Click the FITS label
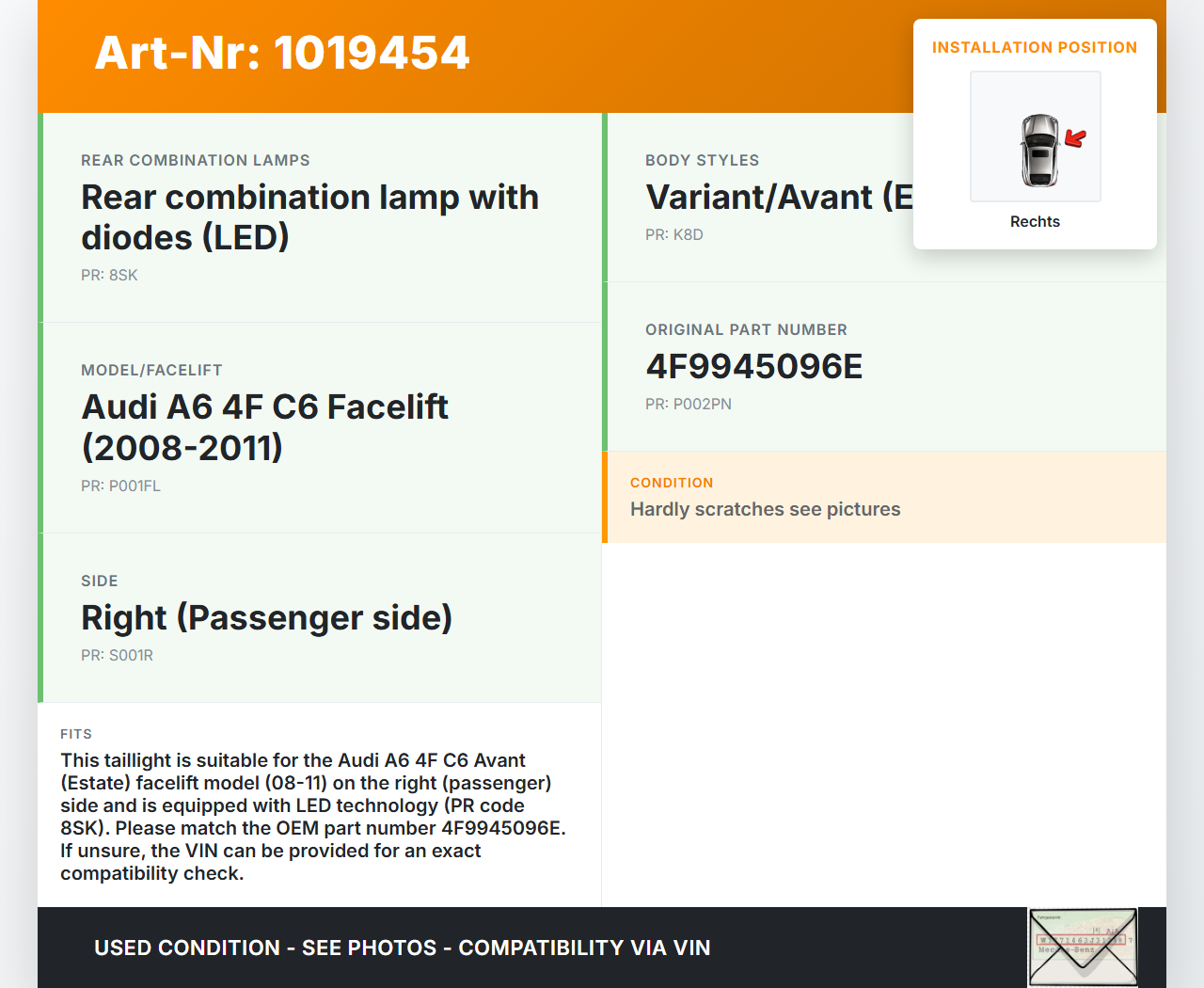1204x988 pixels. tap(76, 734)
